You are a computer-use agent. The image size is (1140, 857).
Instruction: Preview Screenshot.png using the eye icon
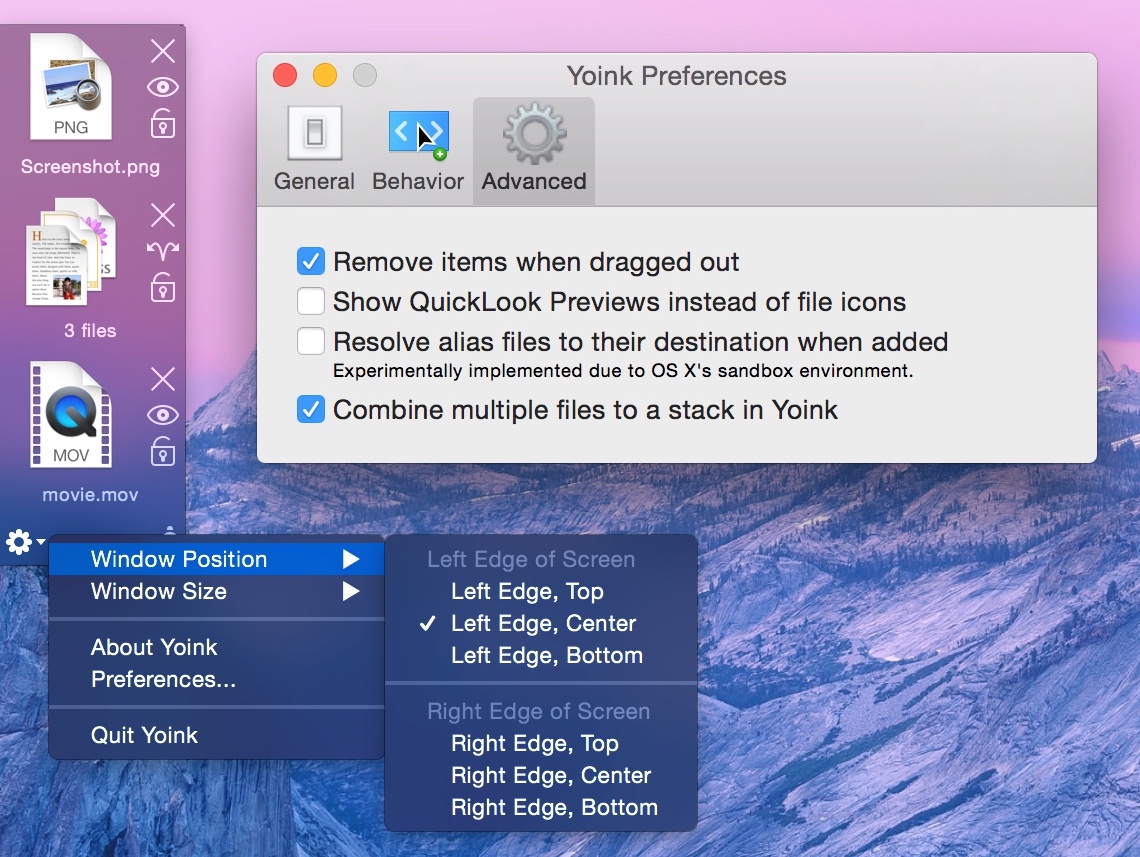tap(163, 87)
